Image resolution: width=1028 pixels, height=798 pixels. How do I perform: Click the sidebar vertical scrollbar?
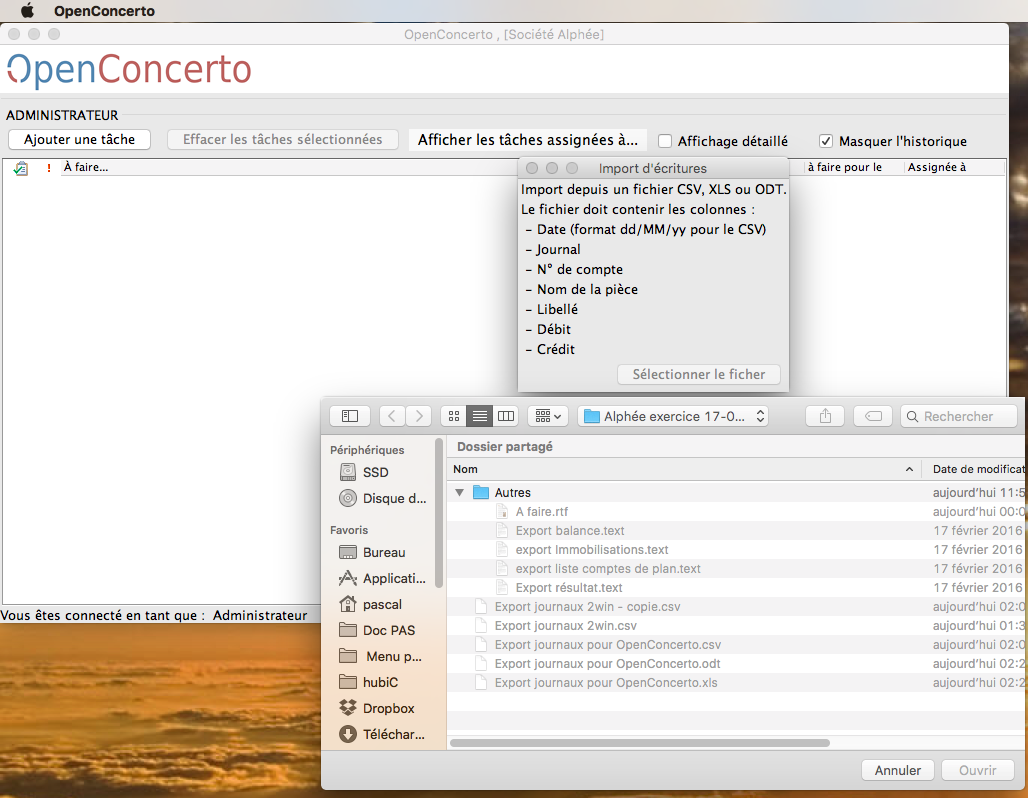[x=439, y=514]
